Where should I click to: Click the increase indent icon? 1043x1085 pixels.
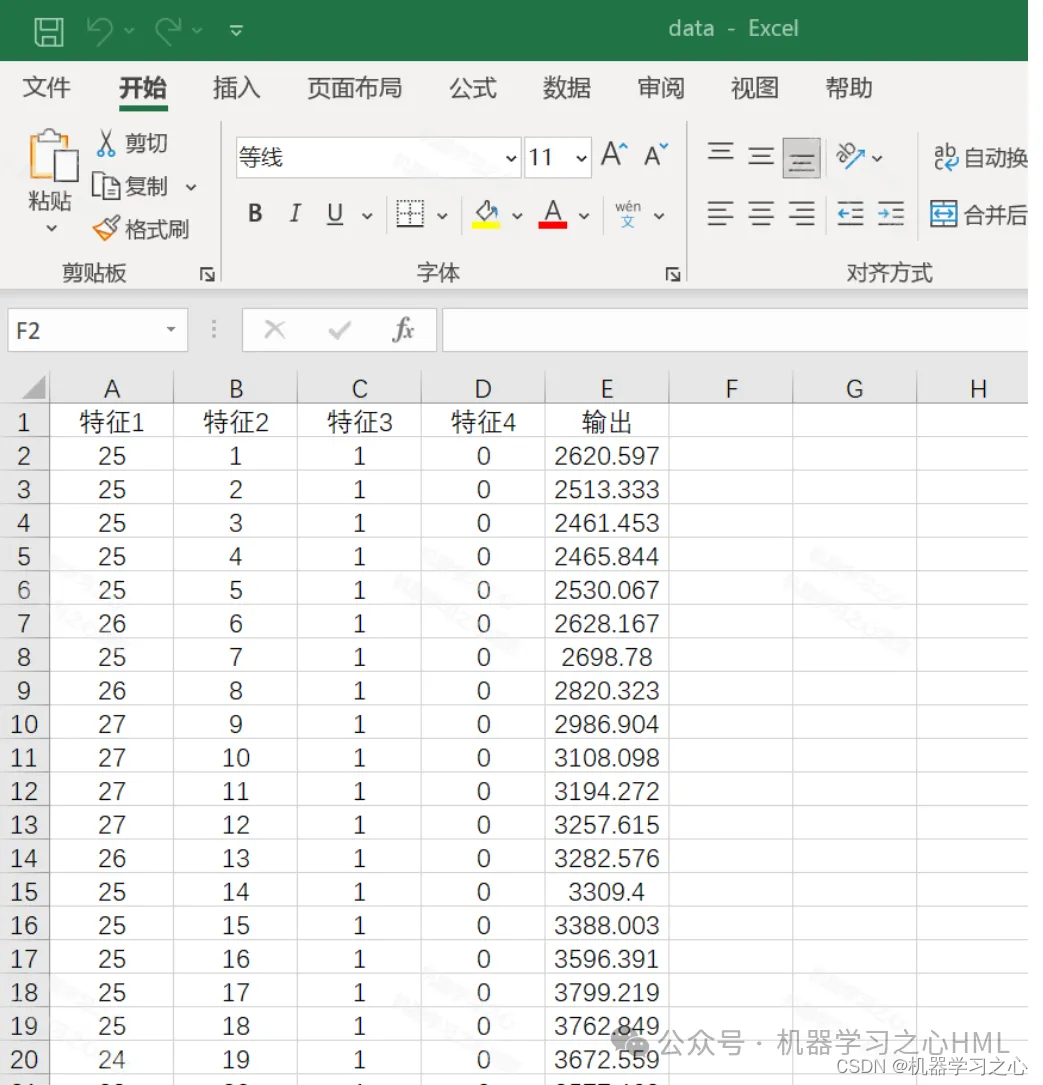891,214
